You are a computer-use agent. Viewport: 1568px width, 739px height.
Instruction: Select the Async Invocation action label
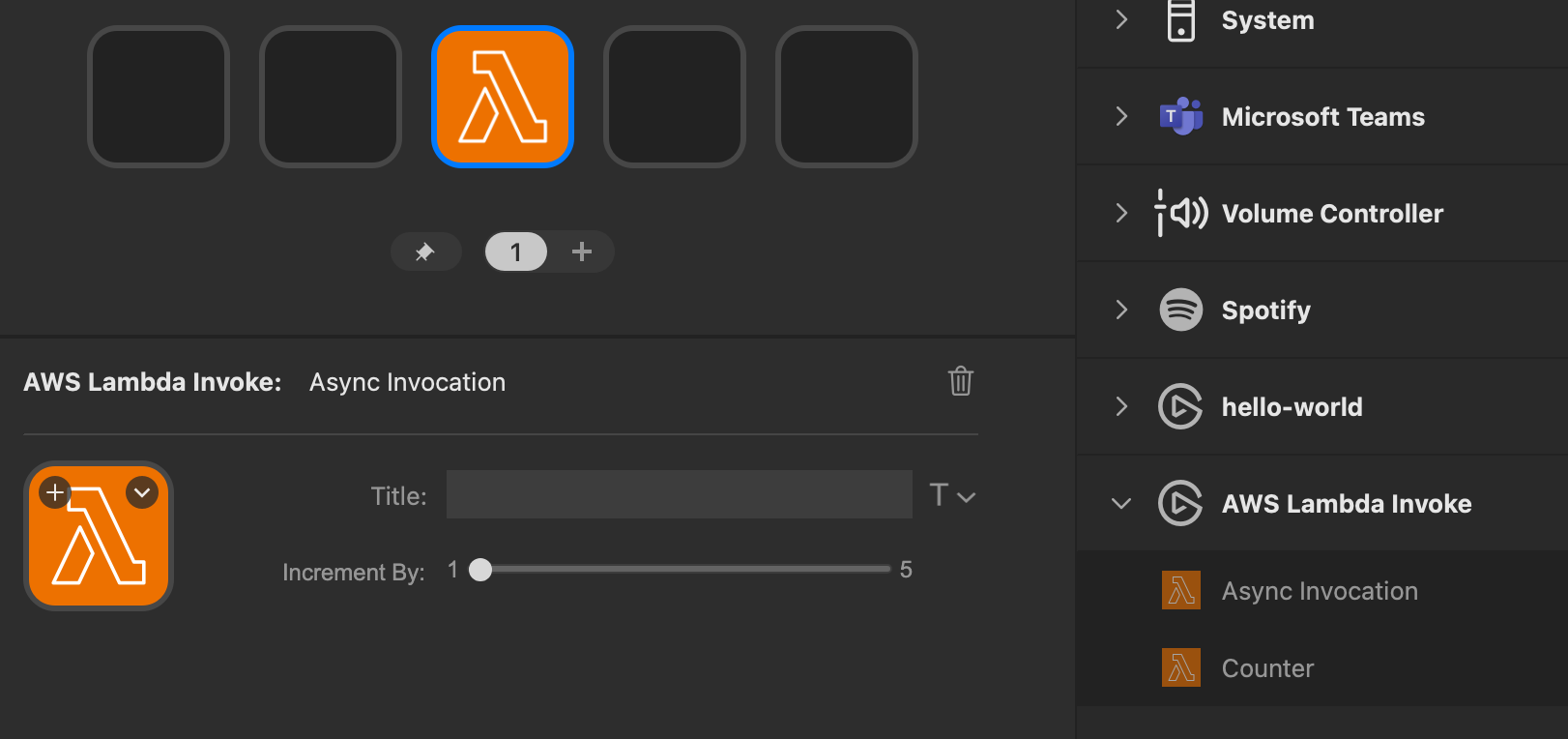click(1320, 591)
